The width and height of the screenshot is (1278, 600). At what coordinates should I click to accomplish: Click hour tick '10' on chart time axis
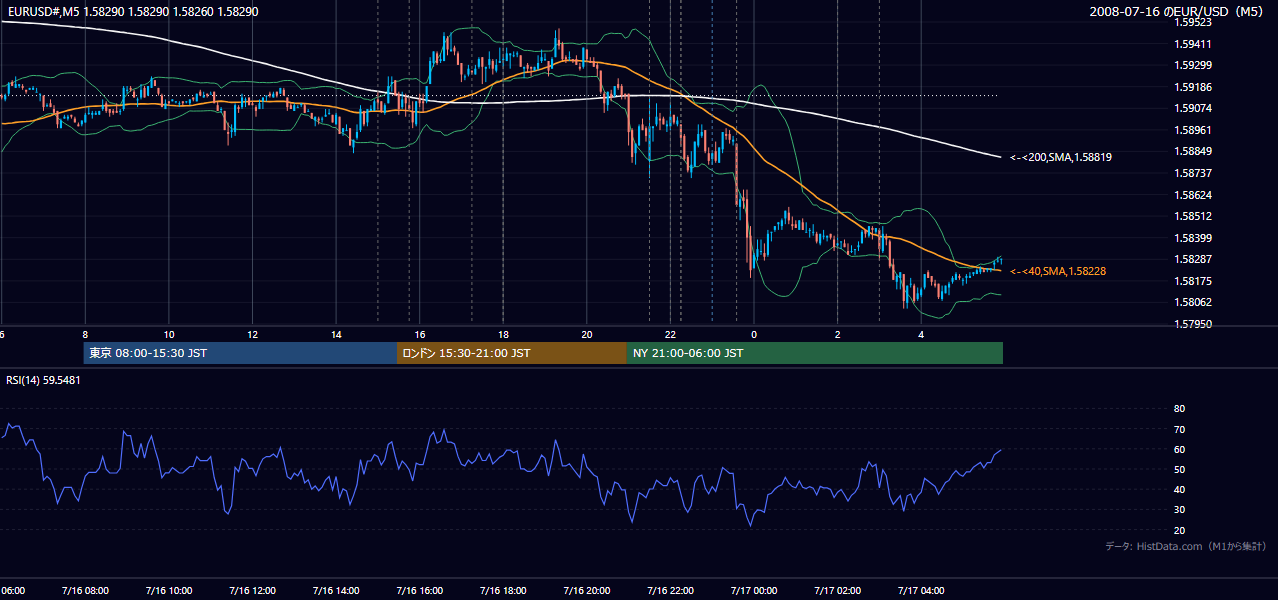[x=169, y=335]
